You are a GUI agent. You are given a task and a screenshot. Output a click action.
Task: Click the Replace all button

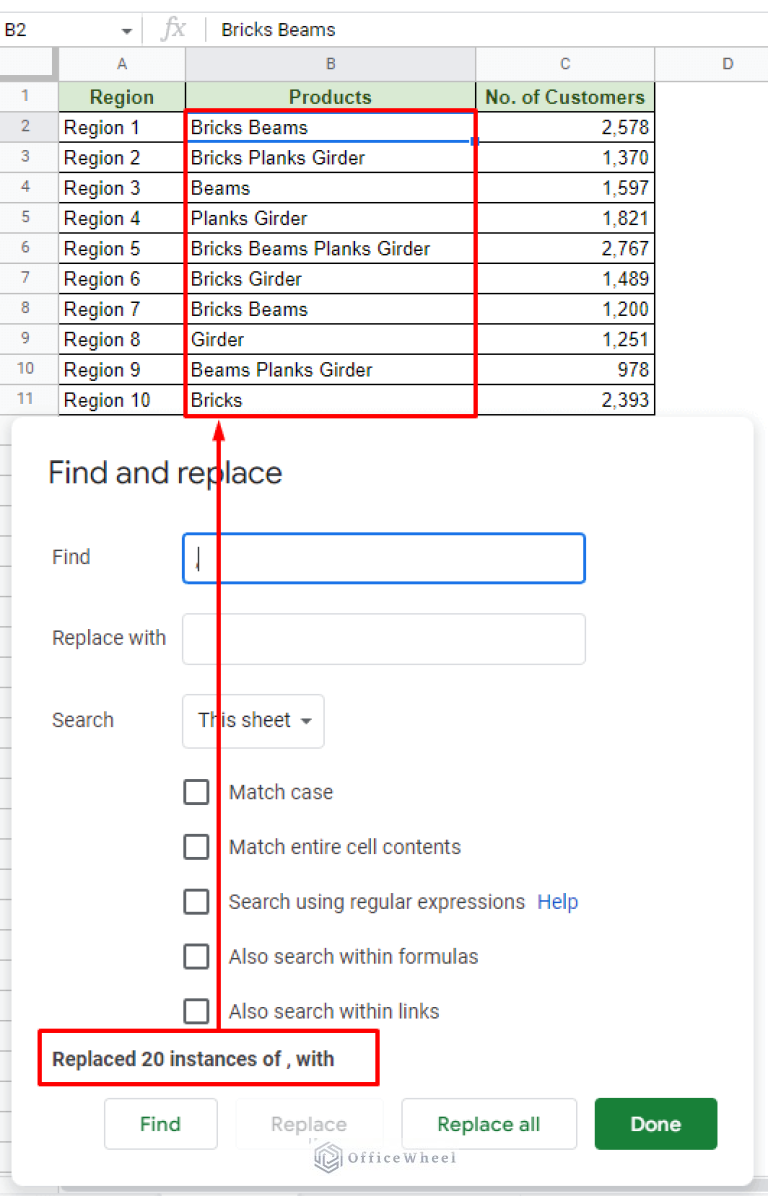point(488,1123)
